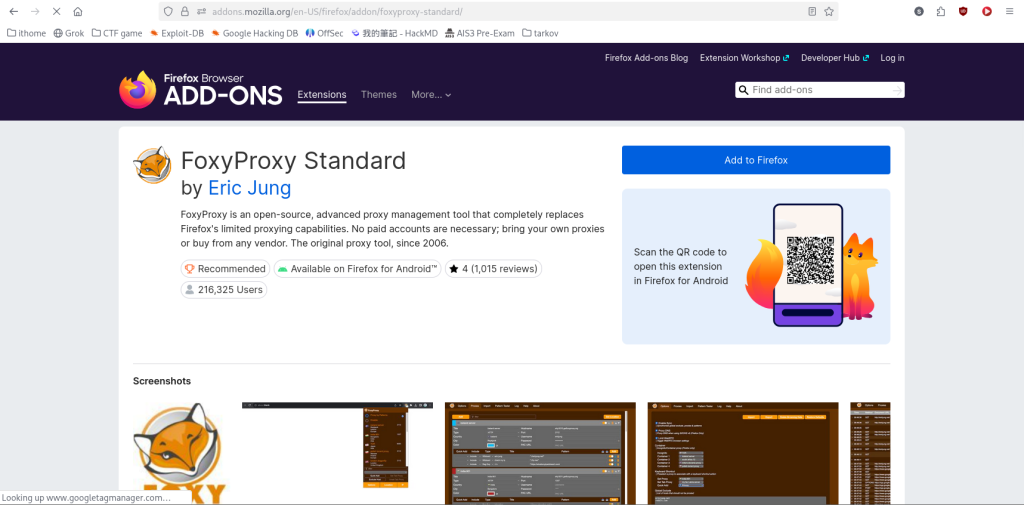Open the partially visible log table screenshot
The width and height of the screenshot is (1024, 505).
click(871, 453)
